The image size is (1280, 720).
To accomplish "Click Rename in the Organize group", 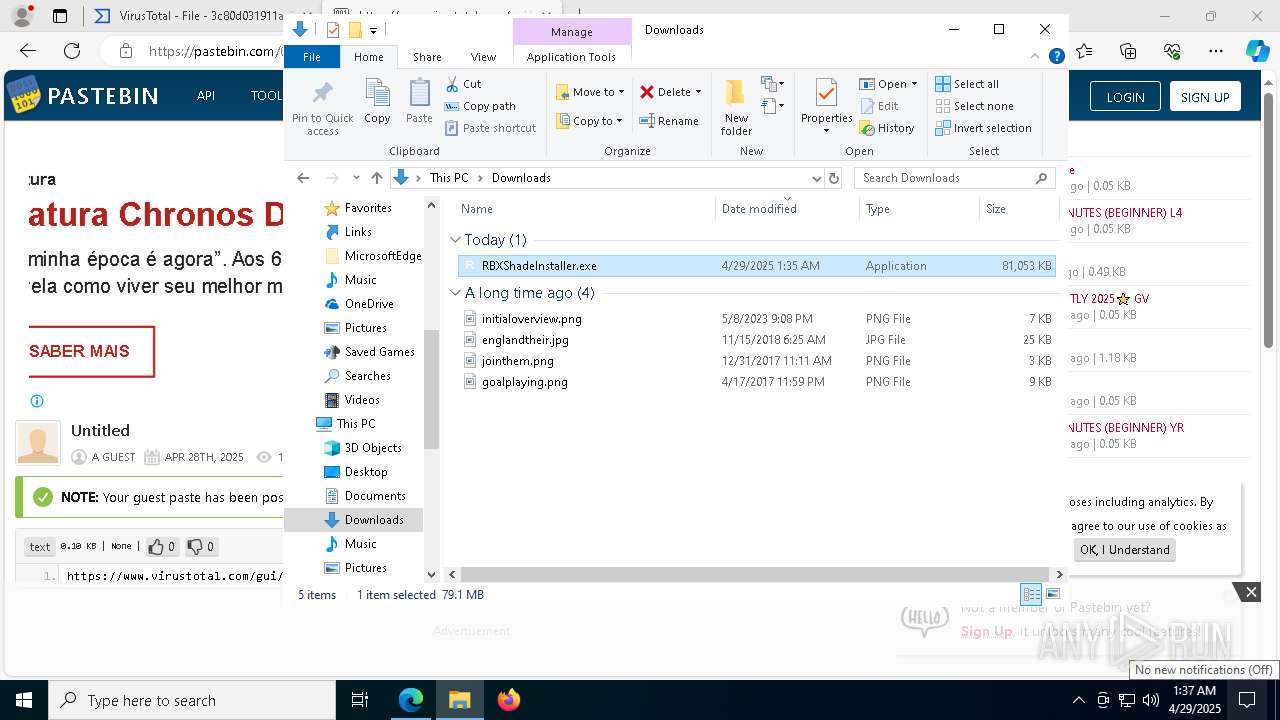I will (x=669, y=121).
